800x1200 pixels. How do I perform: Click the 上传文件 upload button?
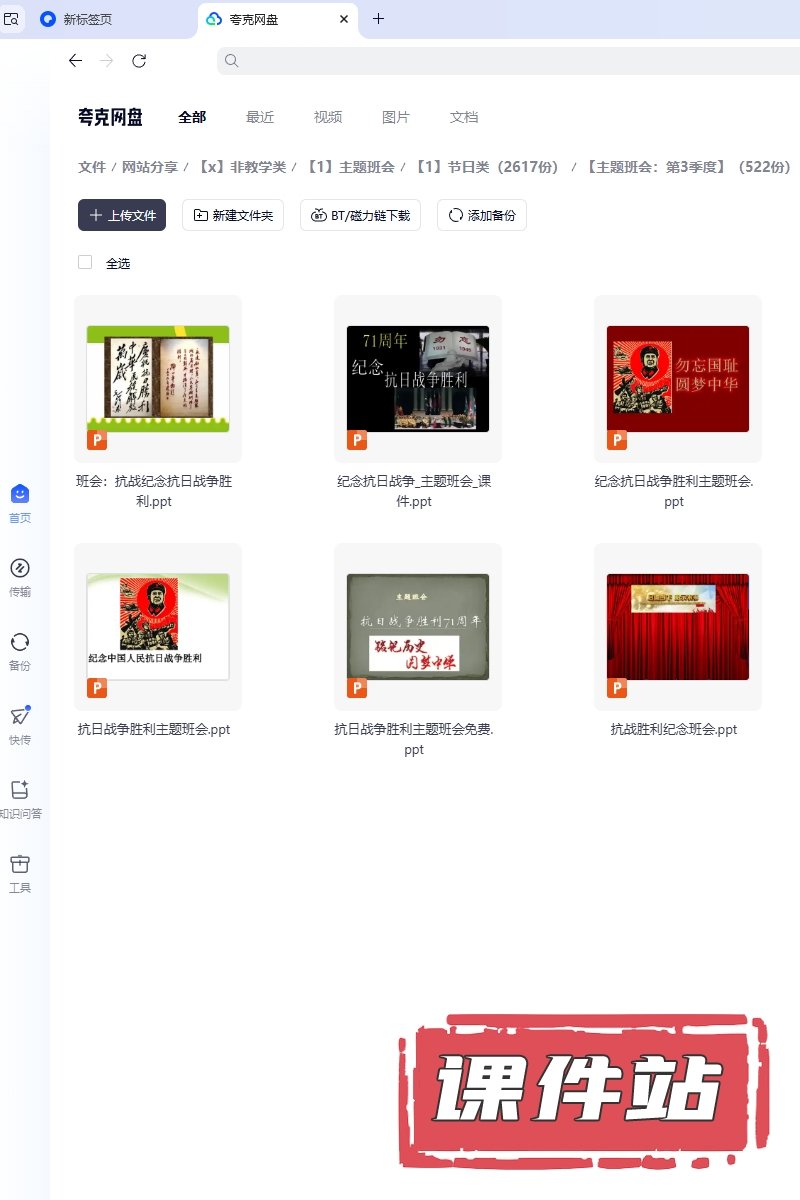pos(122,215)
